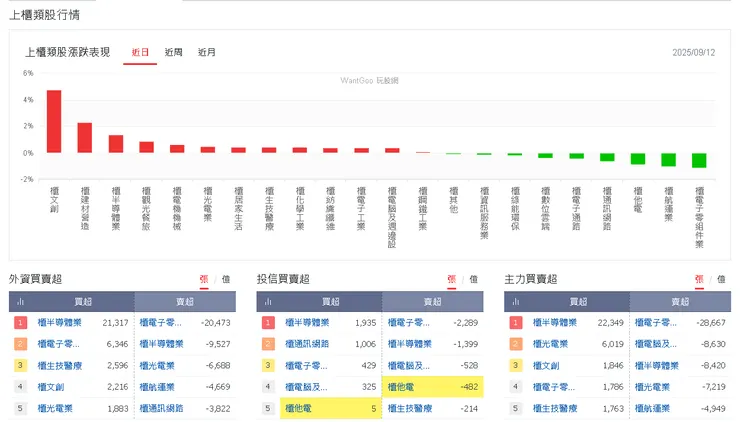The image size is (740, 422).
Task: Click the red 櫃半導體業 bar in chart
Action: [x=116, y=144]
